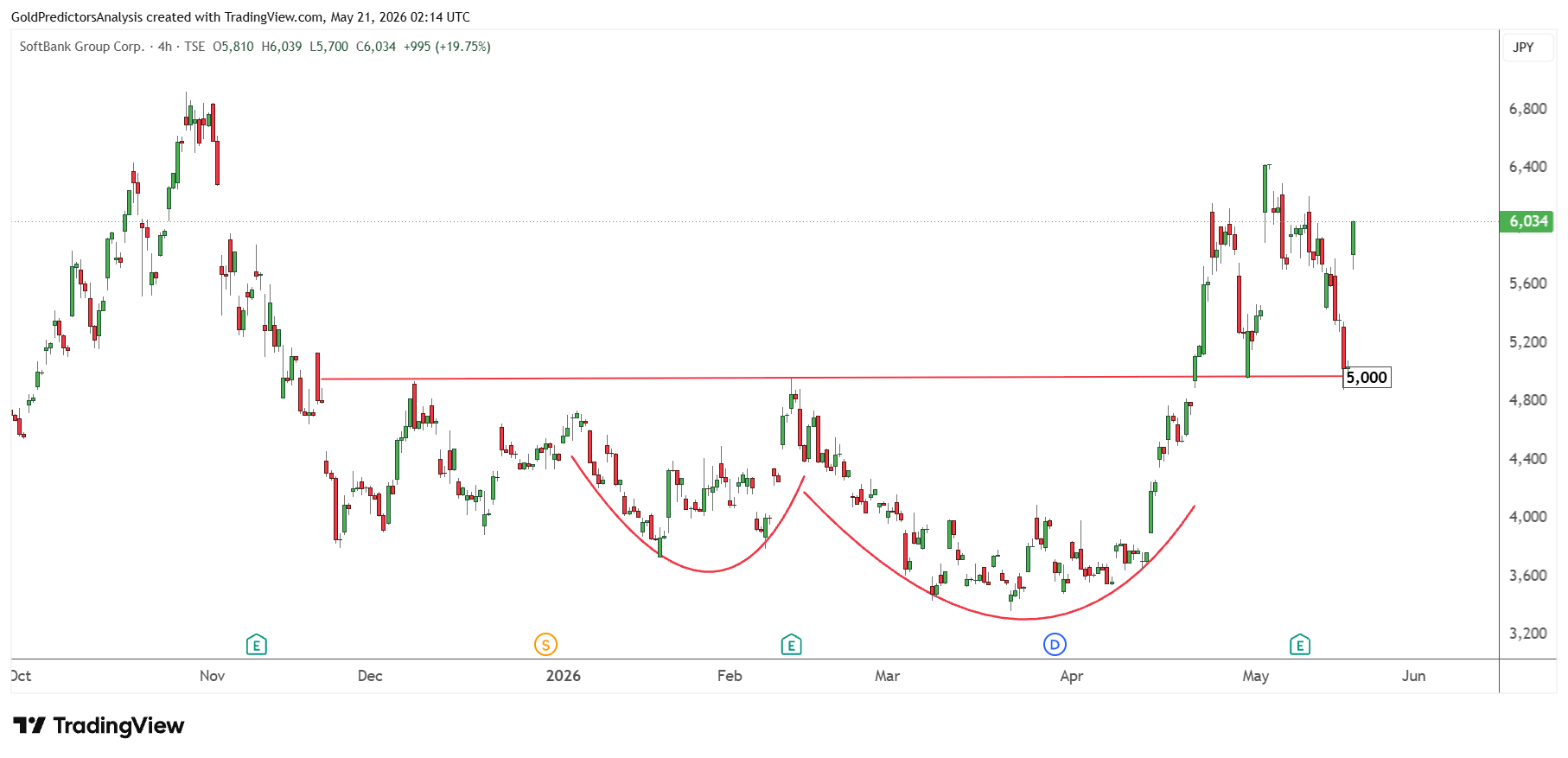Viewport: 1568px width, 758px height.
Task: Click the earnings marker in mid-November
Action: tap(257, 645)
